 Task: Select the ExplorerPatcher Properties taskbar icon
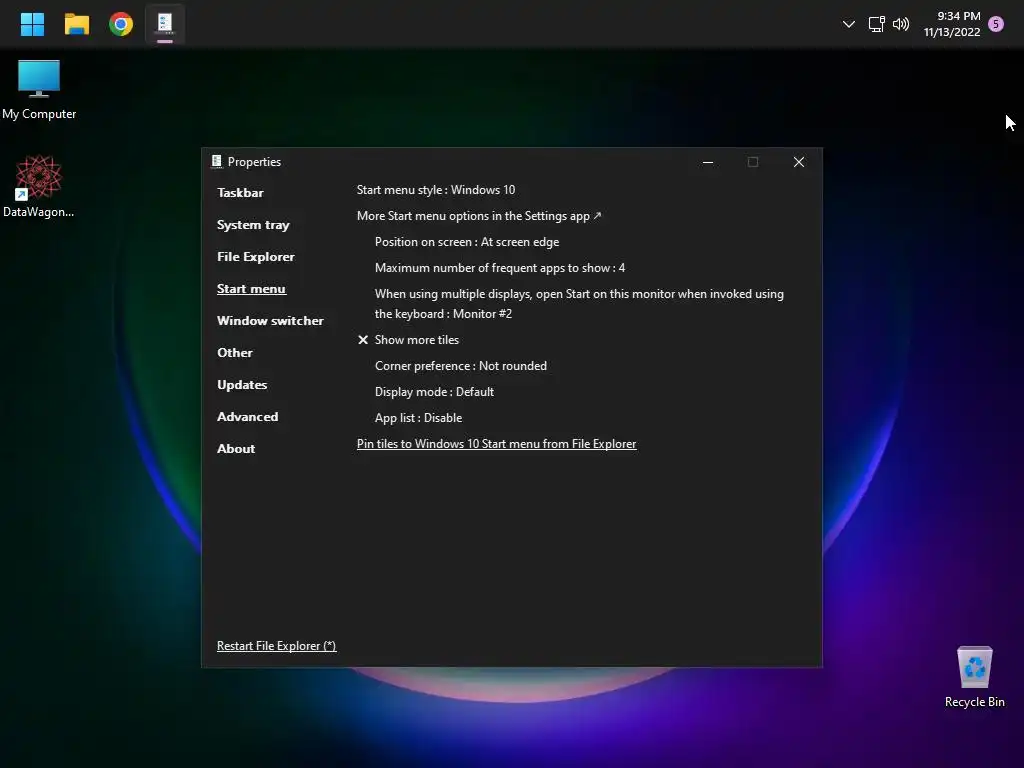pos(165,24)
